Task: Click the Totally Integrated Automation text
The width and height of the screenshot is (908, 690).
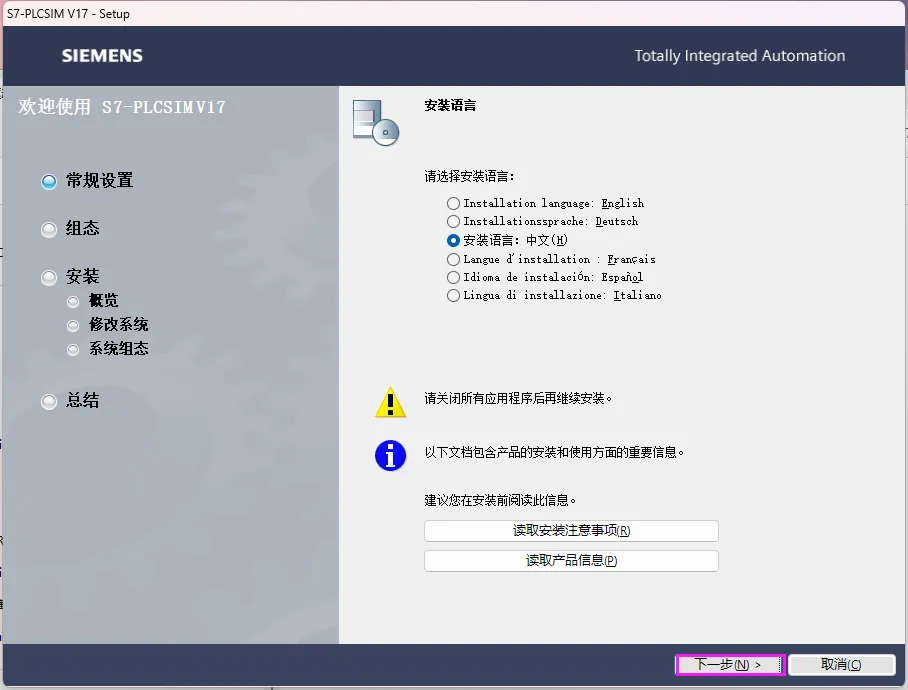Action: [x=739, y=56]
